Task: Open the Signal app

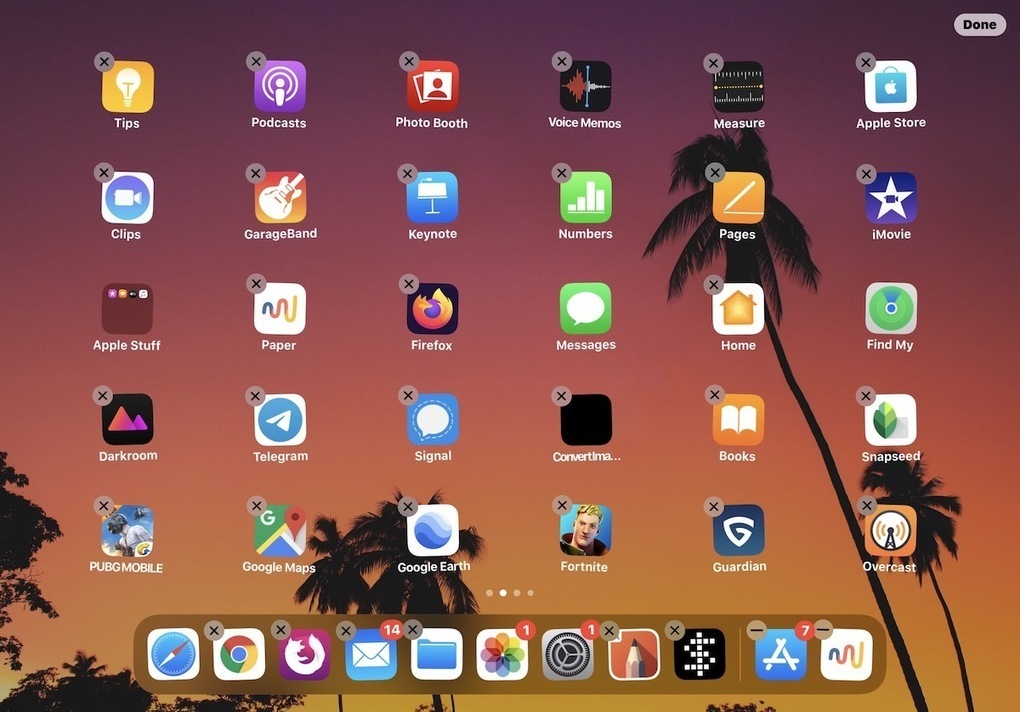Action: coord(433,420)
